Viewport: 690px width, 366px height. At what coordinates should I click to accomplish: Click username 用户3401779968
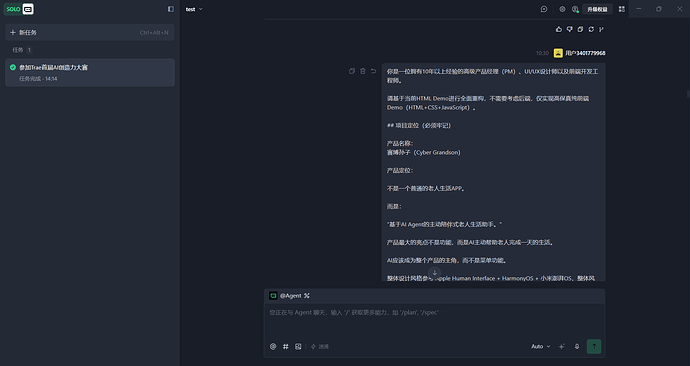[585, 53]
